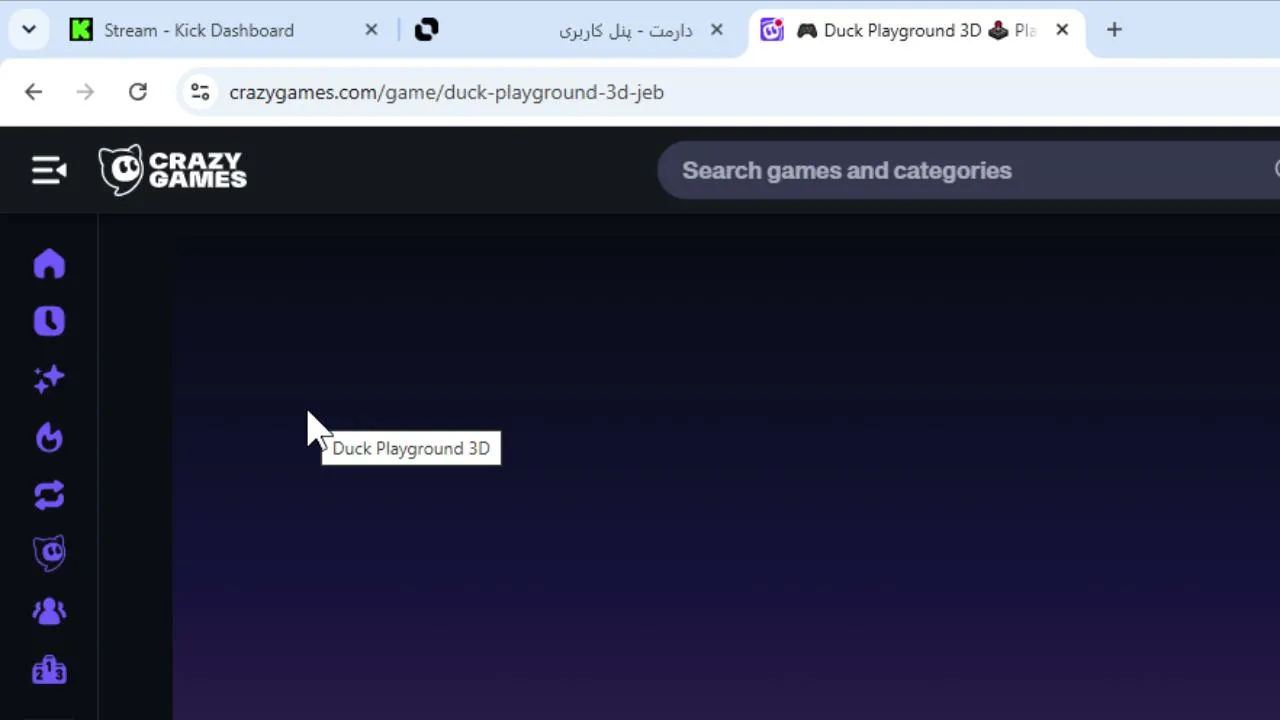Click the browser Forward arrow
Screen dimensions: 1280x720
coord(86,92)
